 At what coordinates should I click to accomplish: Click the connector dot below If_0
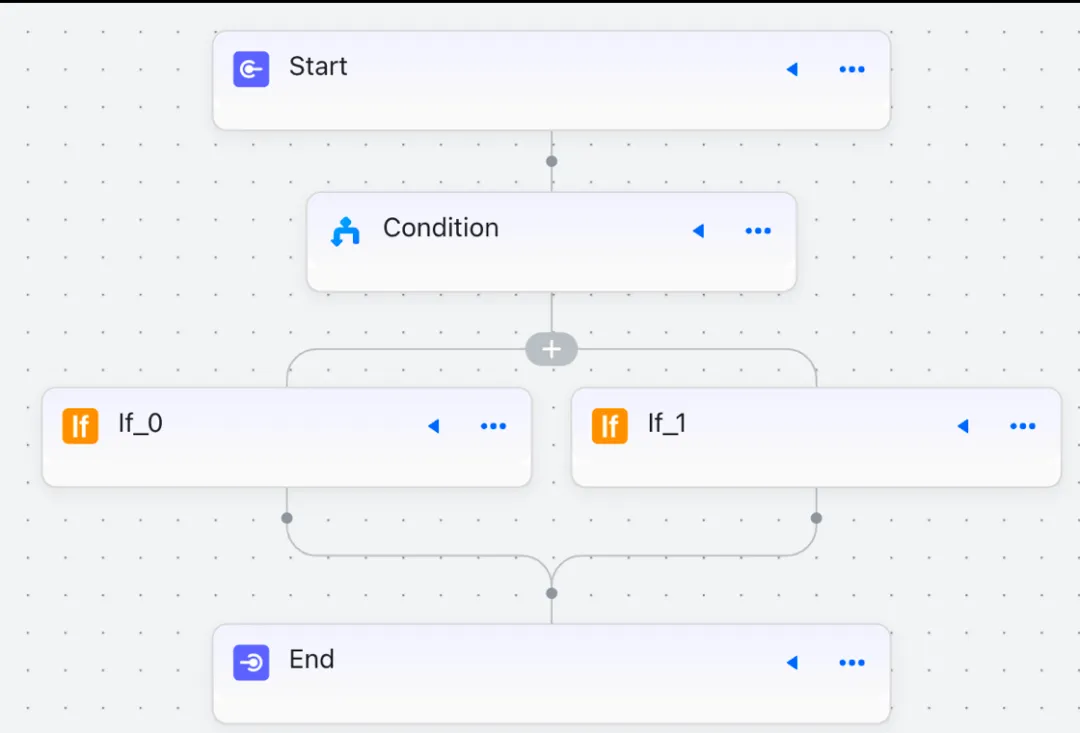[x=287, y=518]
